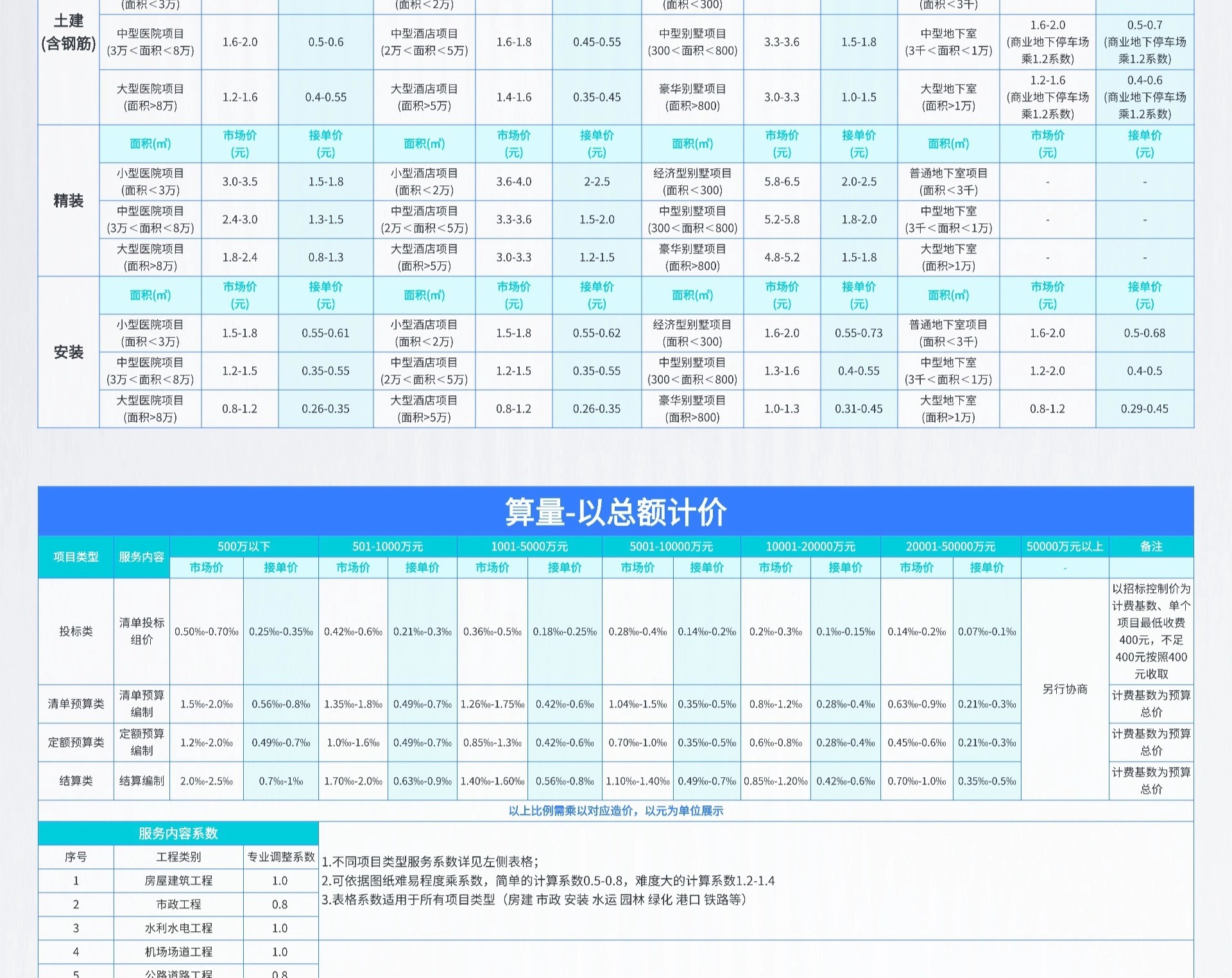Click the 501-1000万元 column header
Image resolution: width=1232 pixels, height=978 pixels.
tap(387, 547)
